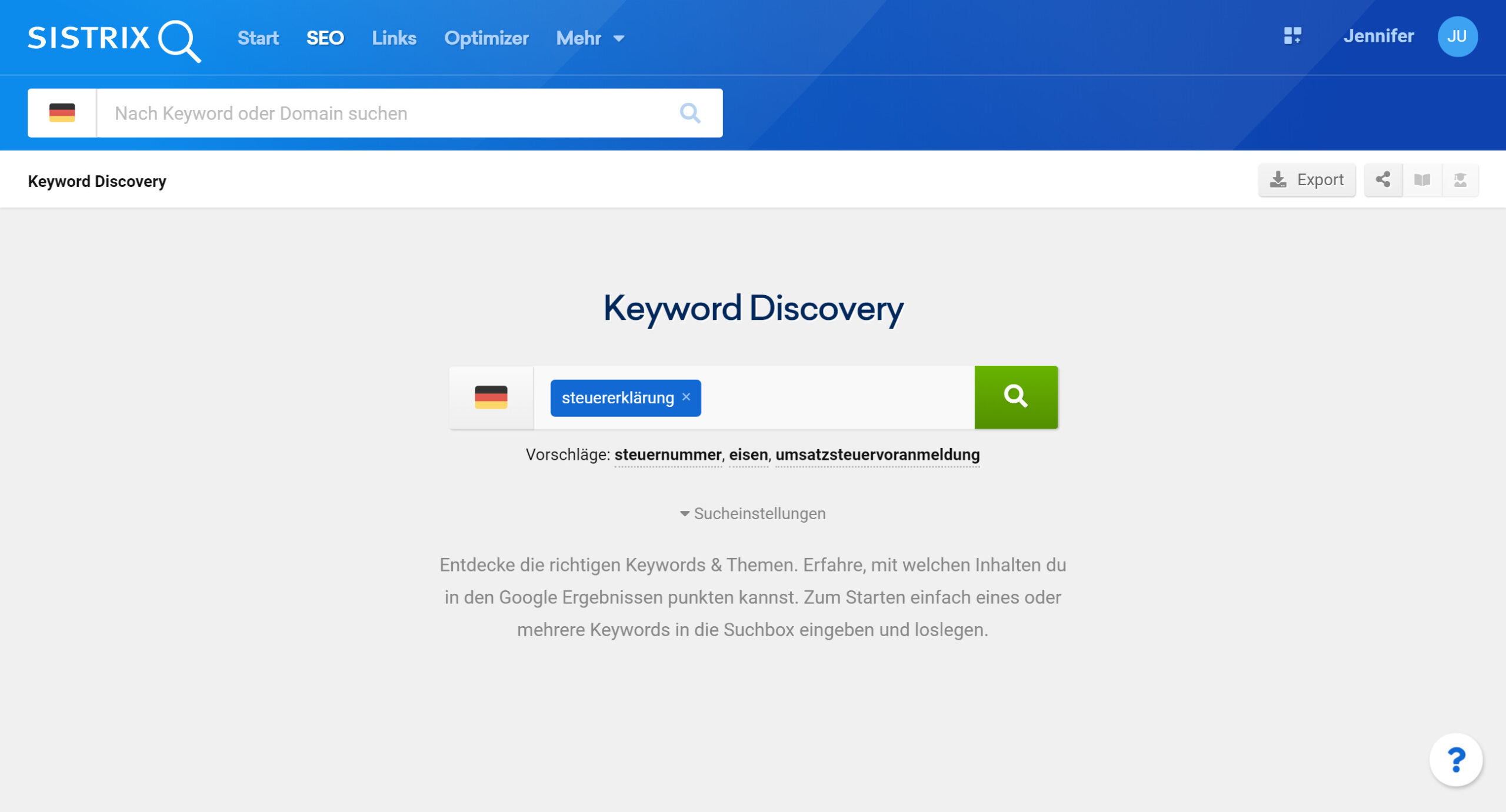Click the SISTRIX logo
Viewport: 1506px width, 812px height.
tap(114, 39)
